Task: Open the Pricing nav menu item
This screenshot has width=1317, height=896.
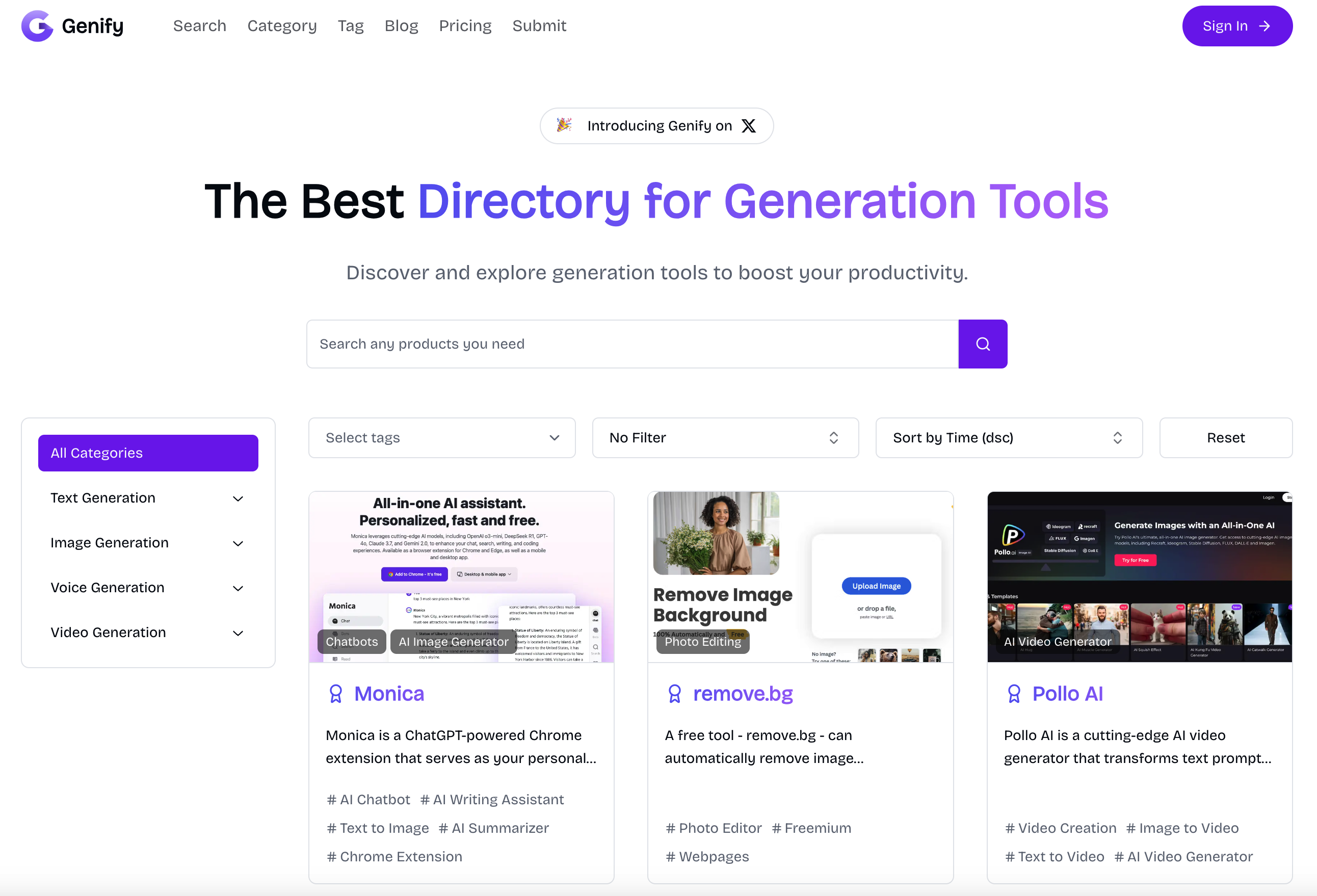Action: (465, 26)
